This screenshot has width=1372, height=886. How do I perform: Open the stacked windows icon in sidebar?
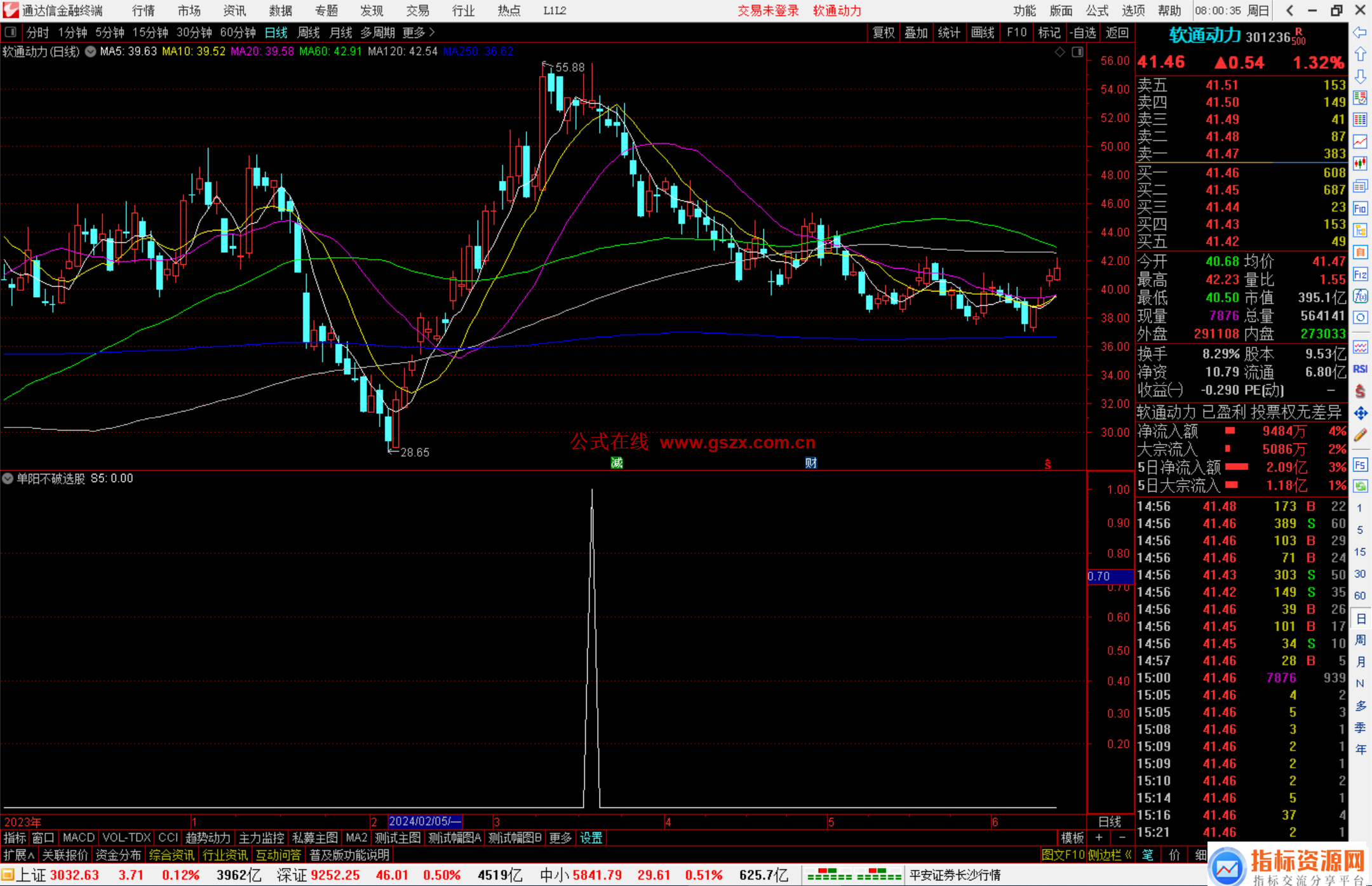1360,186
